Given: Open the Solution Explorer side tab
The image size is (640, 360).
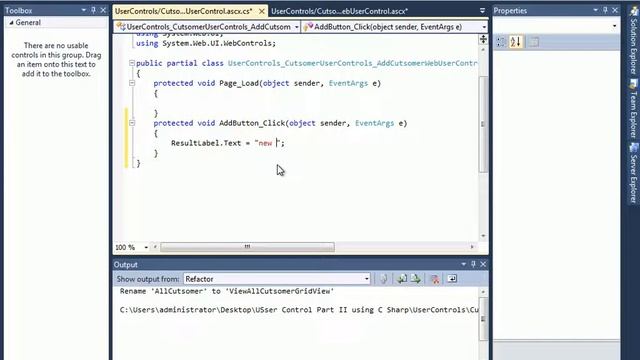Looking at the screenshot, I should 633,41.
